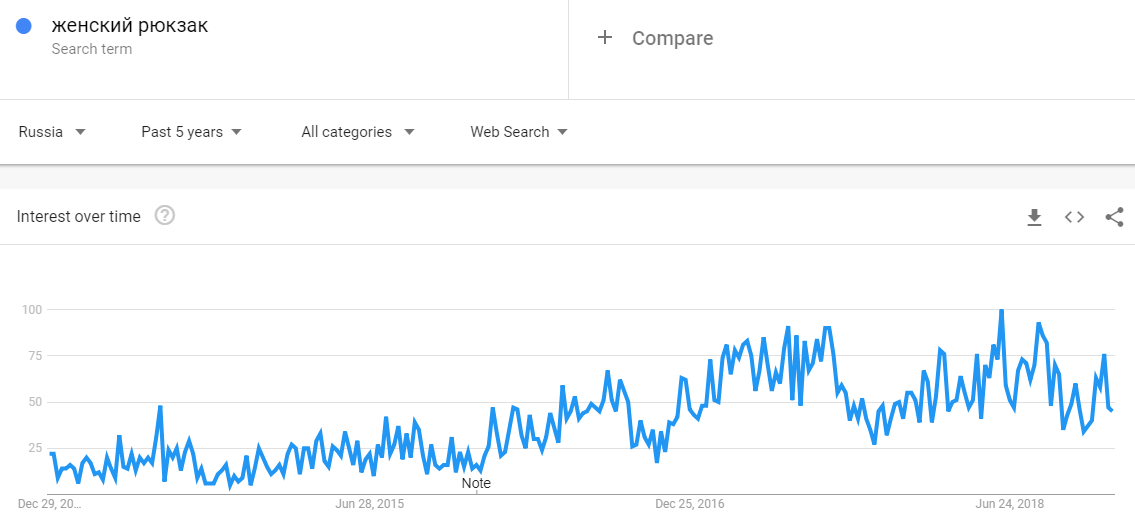Click the Search term subtitle text
Viewport: 1135px width, 518px height.
pos(91,49)
